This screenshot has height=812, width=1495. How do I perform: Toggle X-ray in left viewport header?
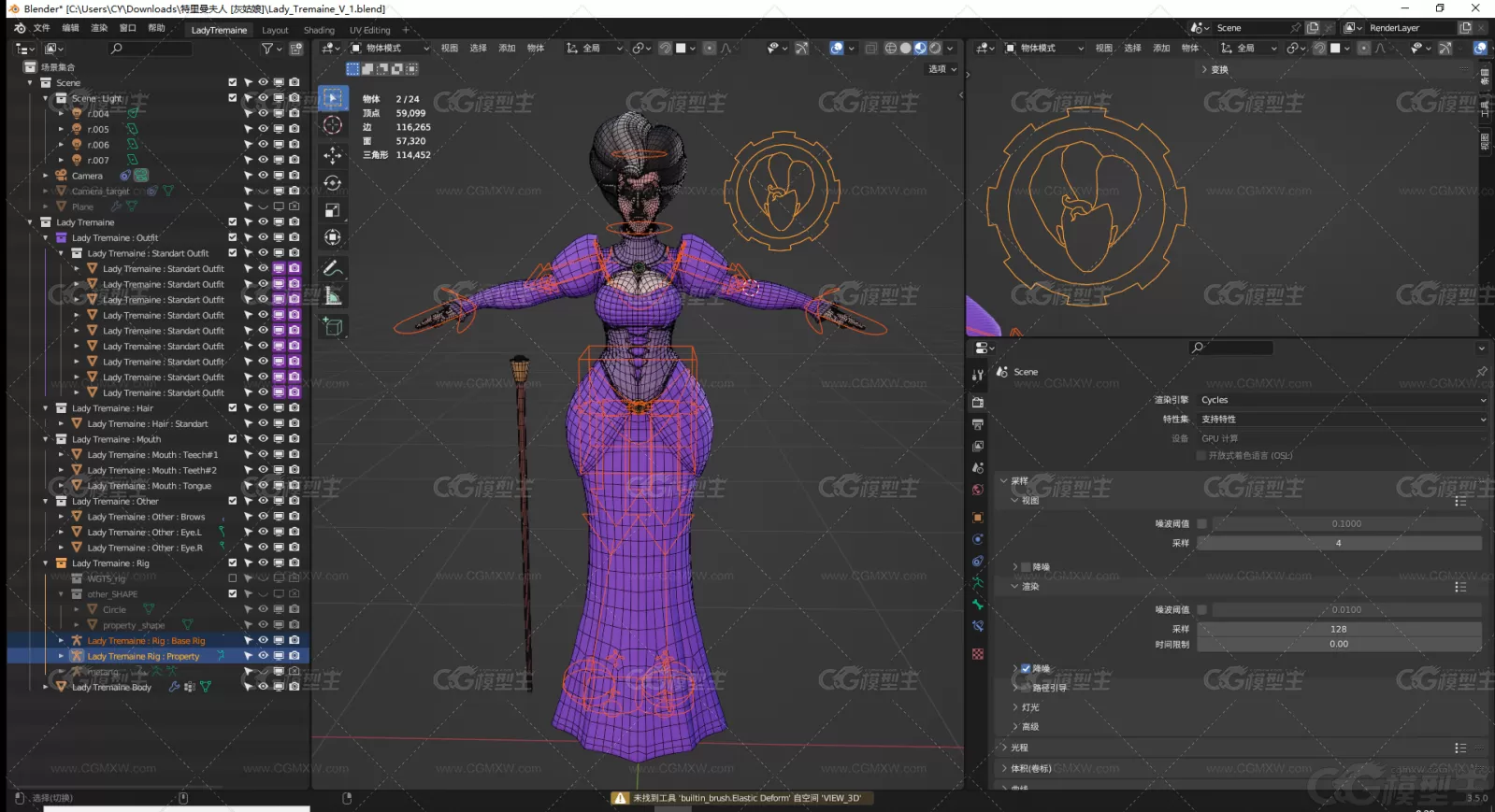pyautogui.click(x=870, y=48)
